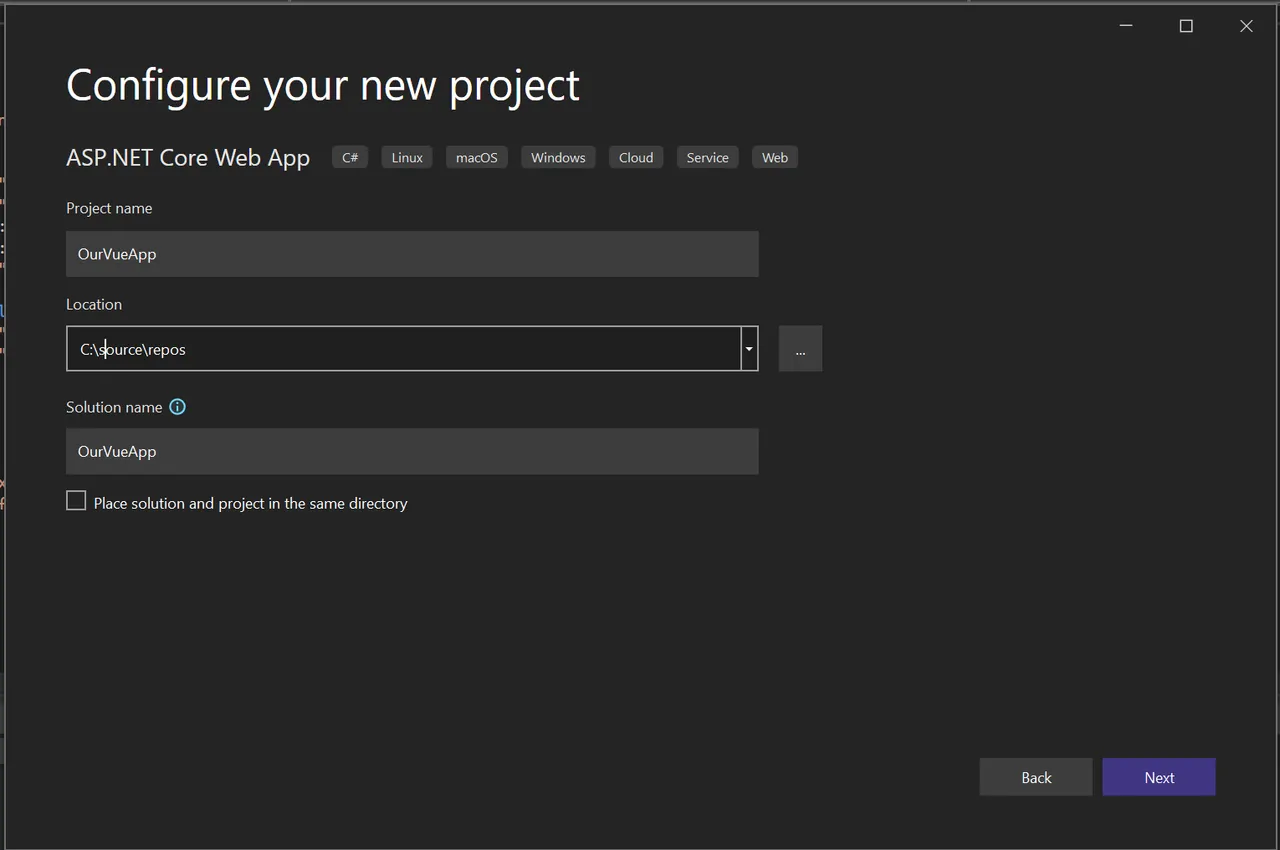Click the ASP.NET Core Web App title
1280x850 pixels.
pyautogui.click(x=188, y=158)
